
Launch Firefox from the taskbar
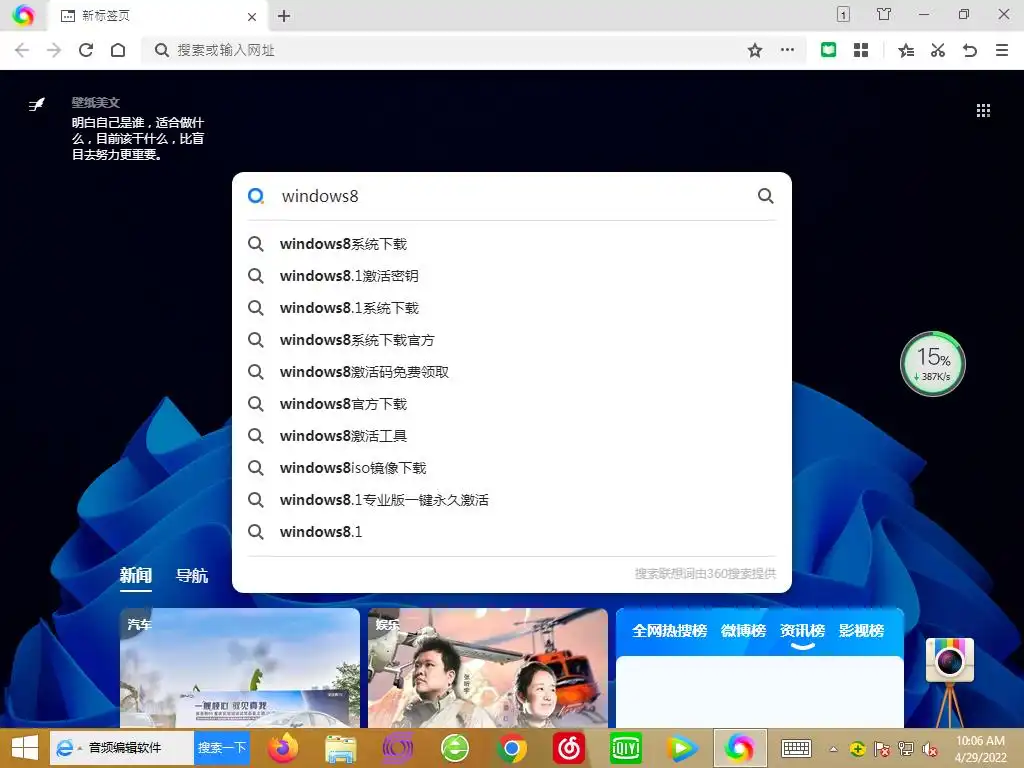point(283,748)
